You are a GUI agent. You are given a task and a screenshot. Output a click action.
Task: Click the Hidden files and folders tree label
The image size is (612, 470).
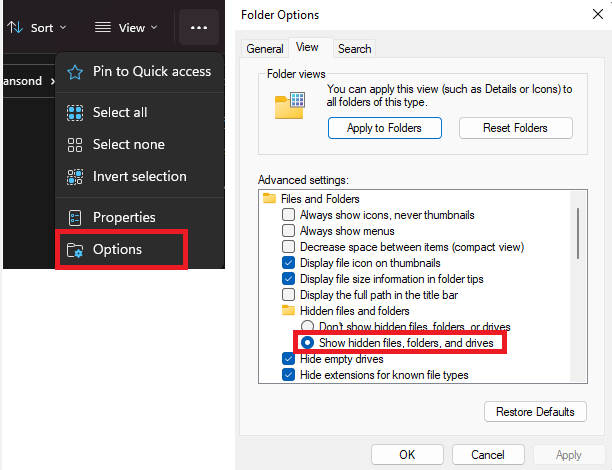[354, 311]
